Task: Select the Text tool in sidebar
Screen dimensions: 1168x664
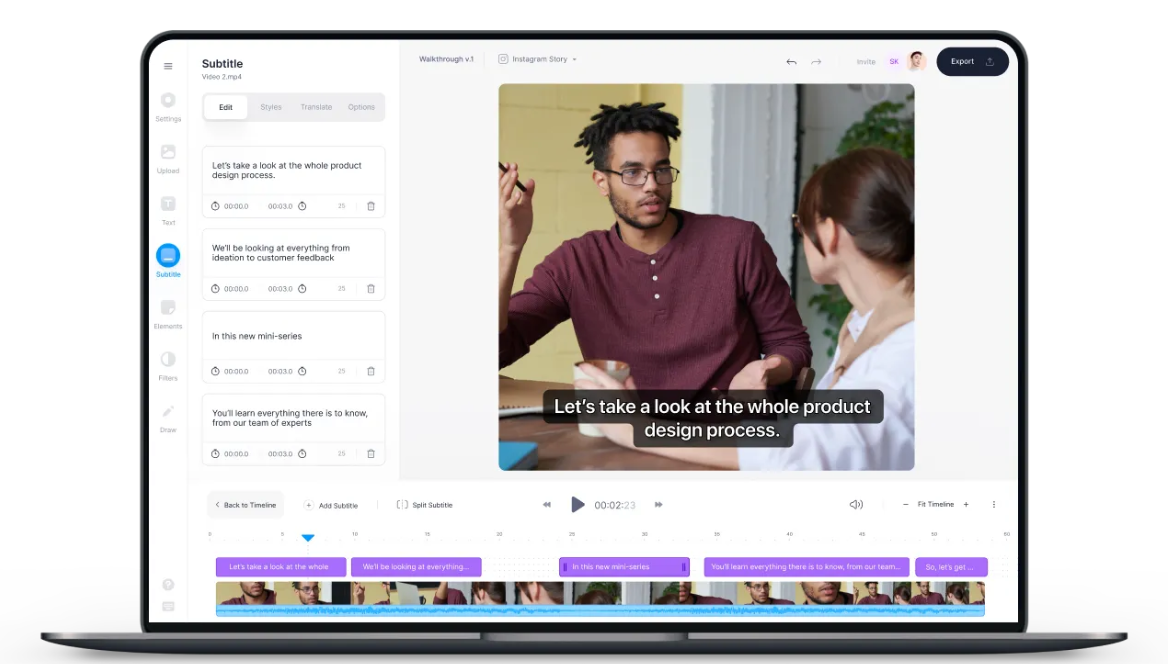Action: [x=168, y=210]
